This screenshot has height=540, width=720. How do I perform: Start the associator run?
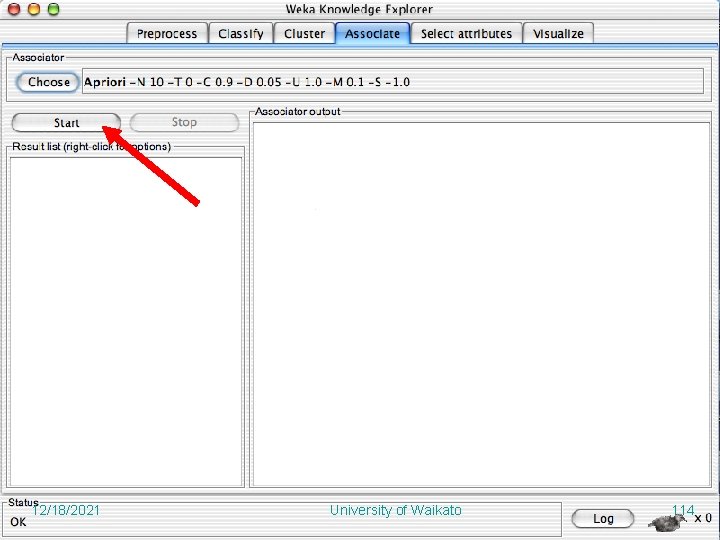66,123
